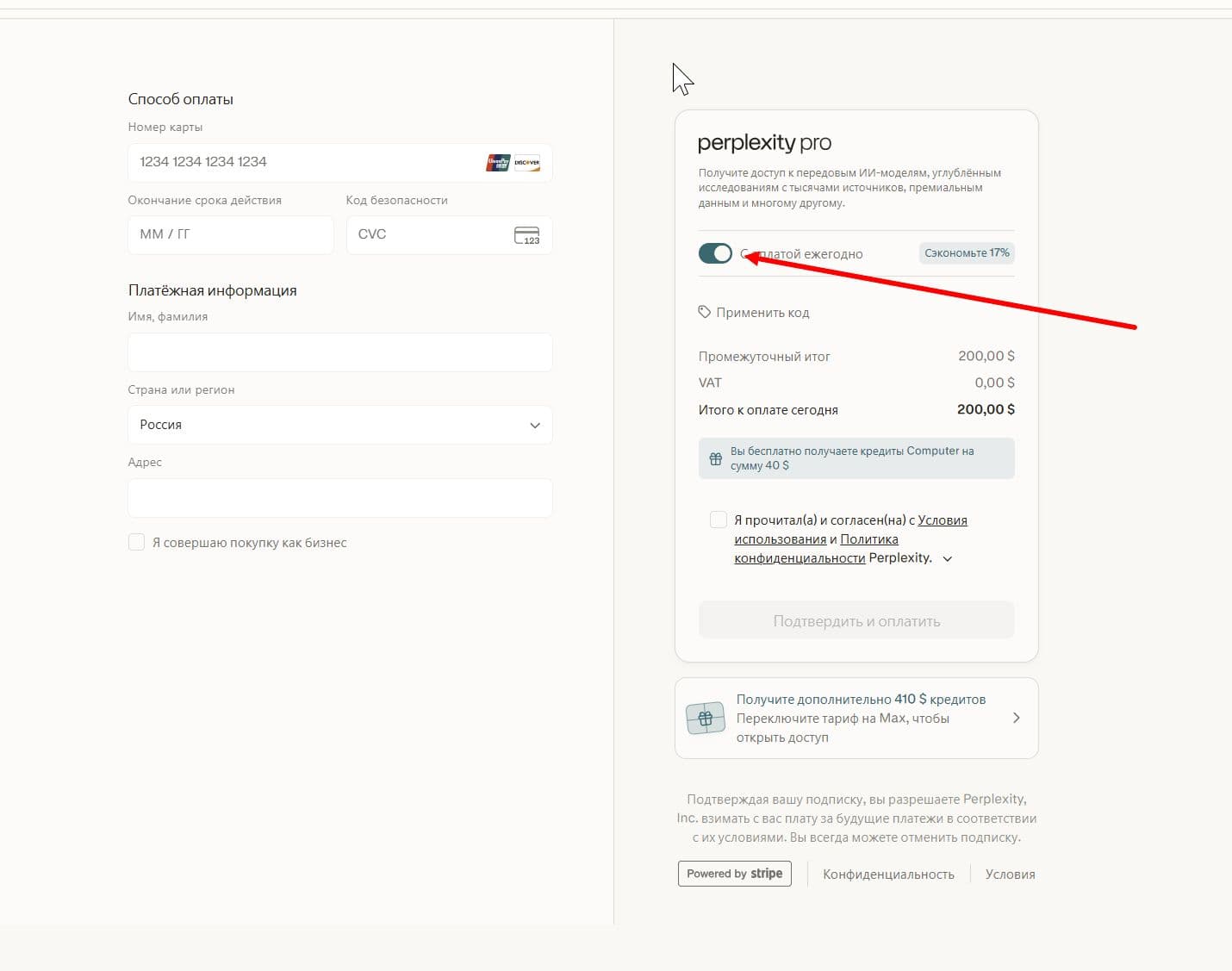Screen dimensions: 1232x971
Task: Click the total amount 200,00 $ in bold
Action: 986,409
